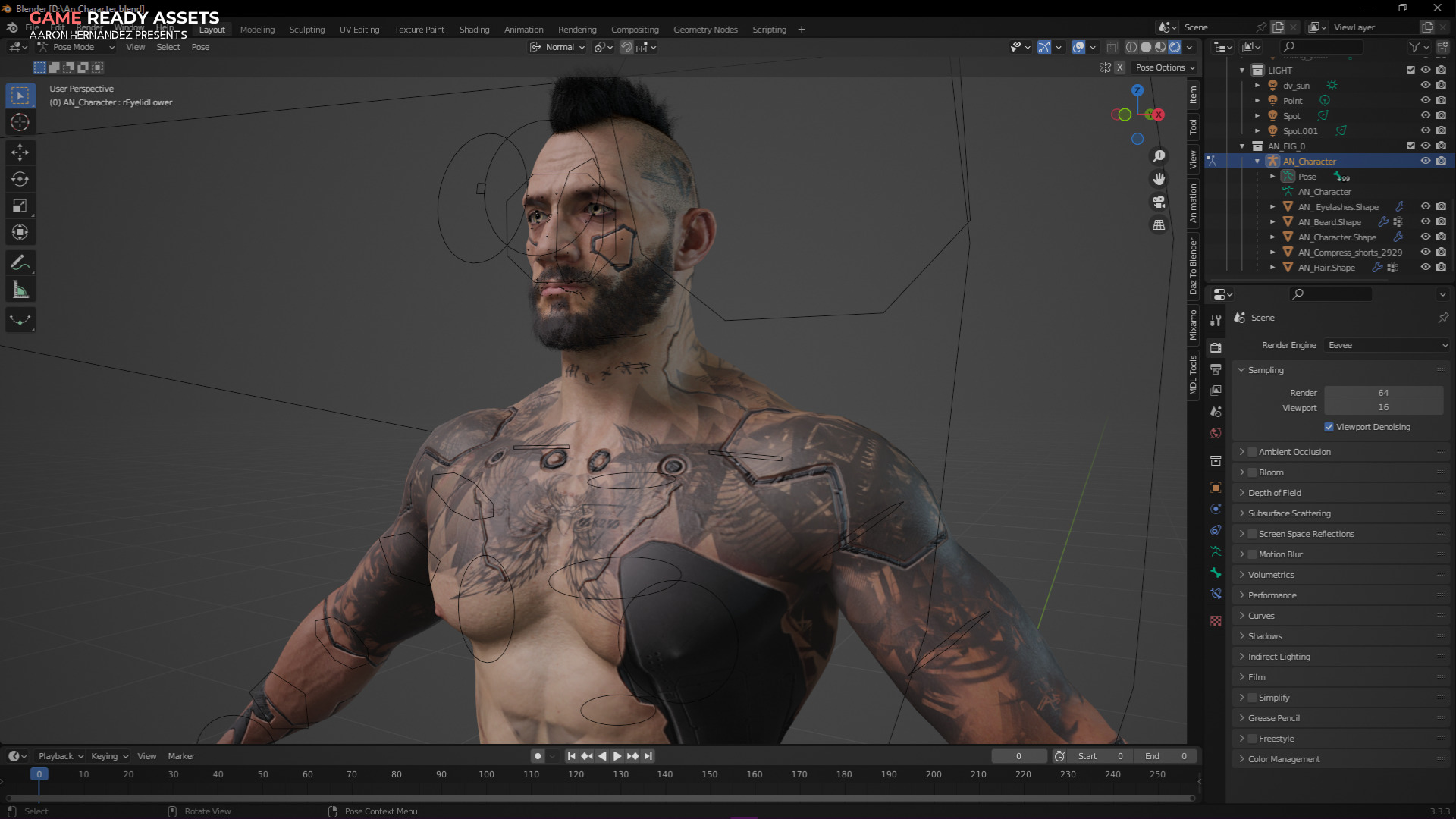Activate the Rotate tool
The height and width of the screenshot is (819, 1456).
(20, 179)
